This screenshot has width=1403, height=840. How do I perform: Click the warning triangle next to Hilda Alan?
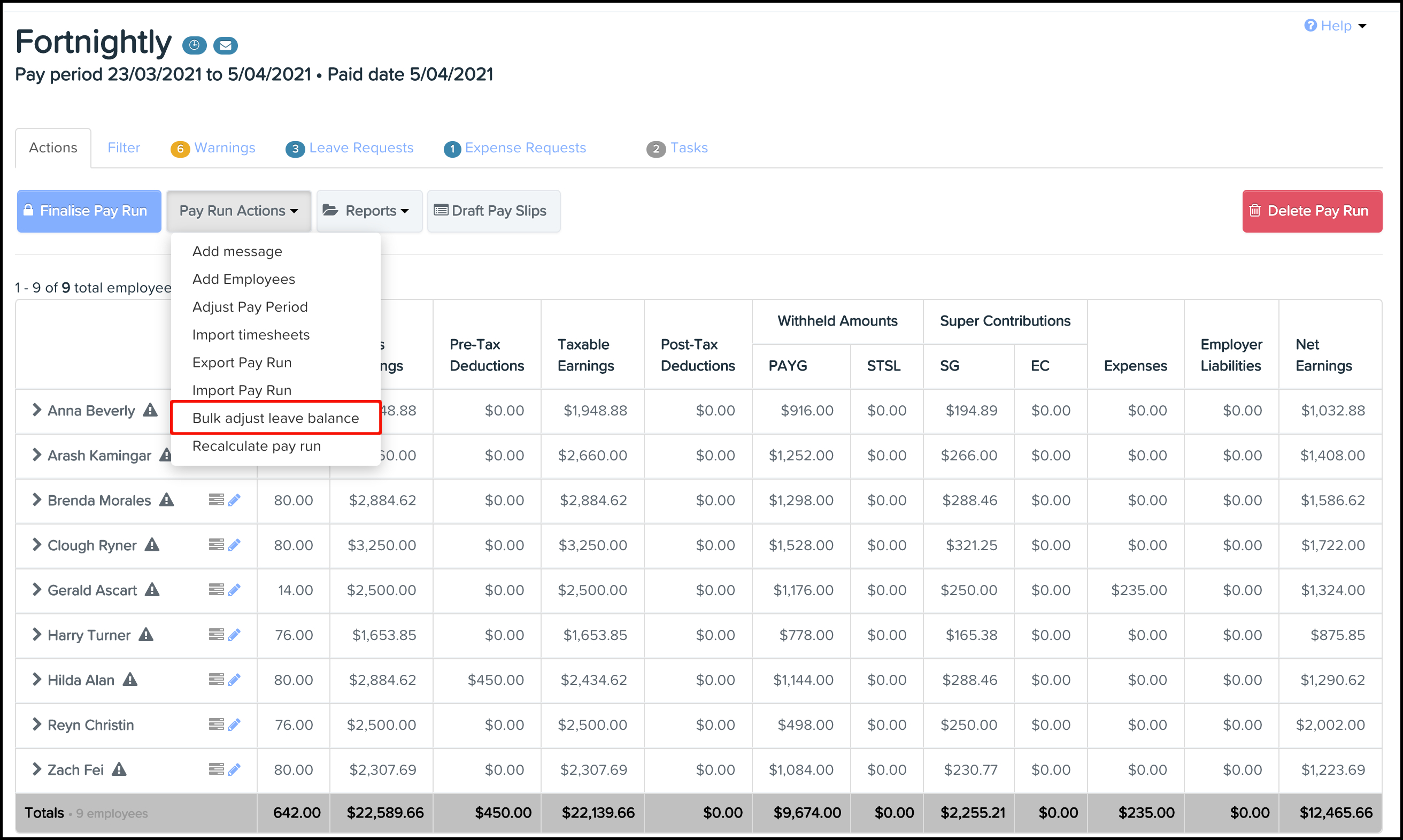tap(130, 679)
